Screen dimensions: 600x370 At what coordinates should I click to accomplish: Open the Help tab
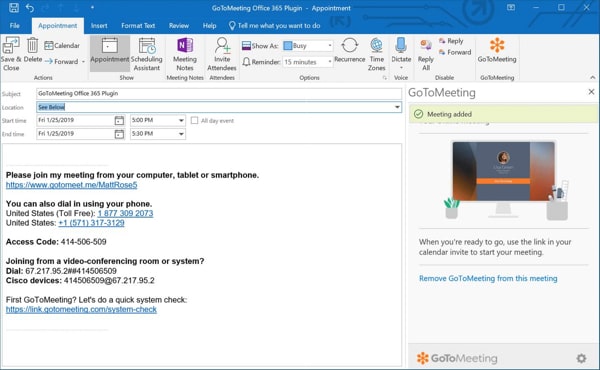coord(209,26)
